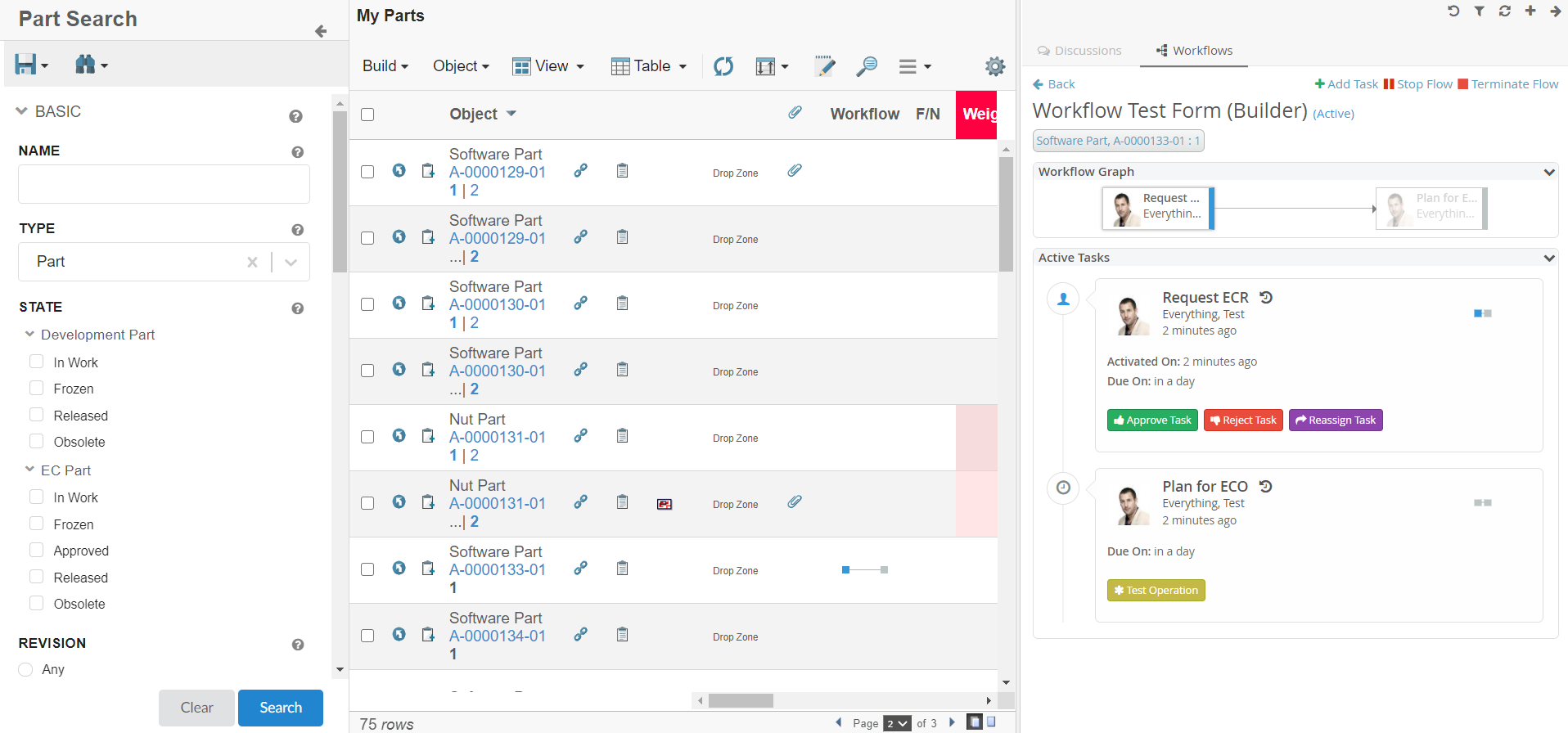Check the In Work box under Development Part
The image size is (1568, 733).
click(37, 362)
